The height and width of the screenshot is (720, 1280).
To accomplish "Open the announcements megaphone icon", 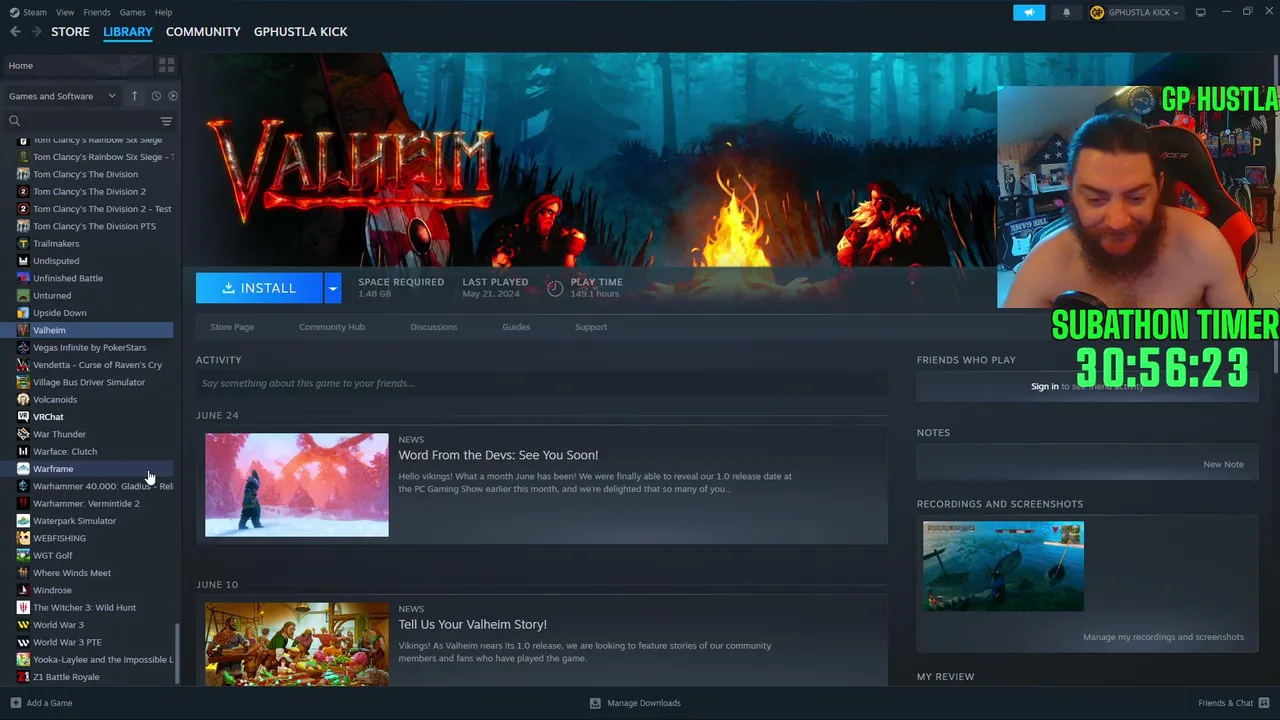I will [1029, 12].
